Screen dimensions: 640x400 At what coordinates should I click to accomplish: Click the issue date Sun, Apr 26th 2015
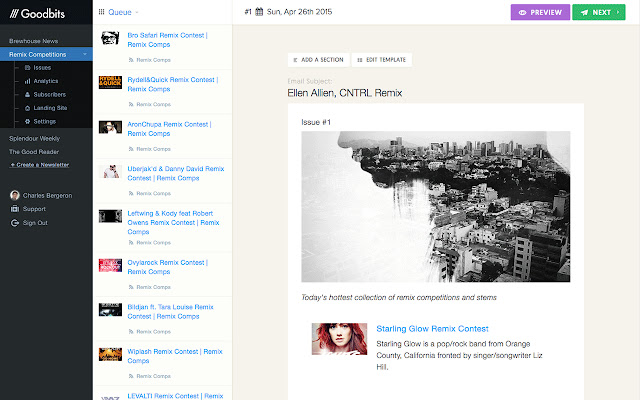[299, 12]
